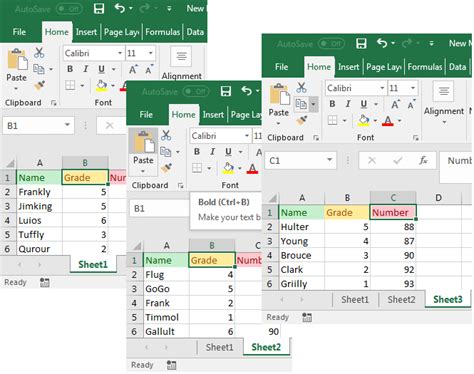Toggle AutoSave switch in Sheet2 window
The width and height of the screenshot is (474, 374).
(196, 91)
